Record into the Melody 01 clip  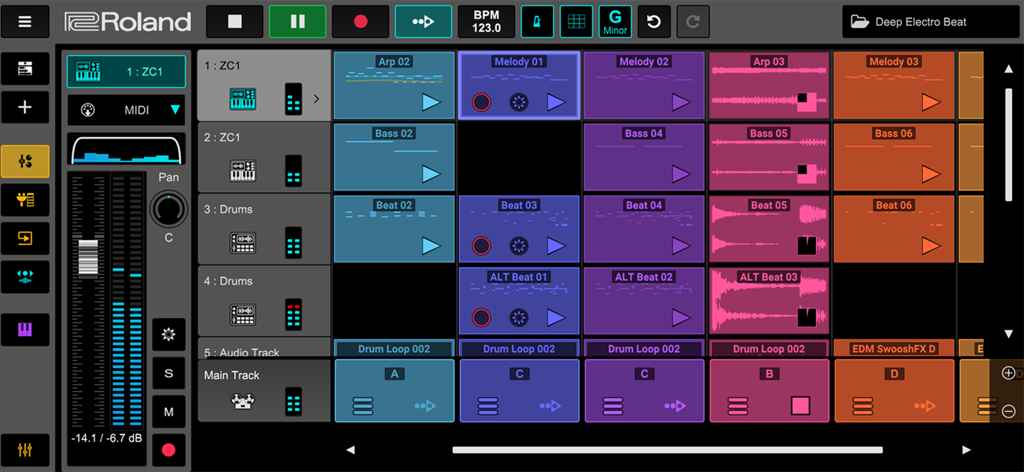[x=481, y=102]
